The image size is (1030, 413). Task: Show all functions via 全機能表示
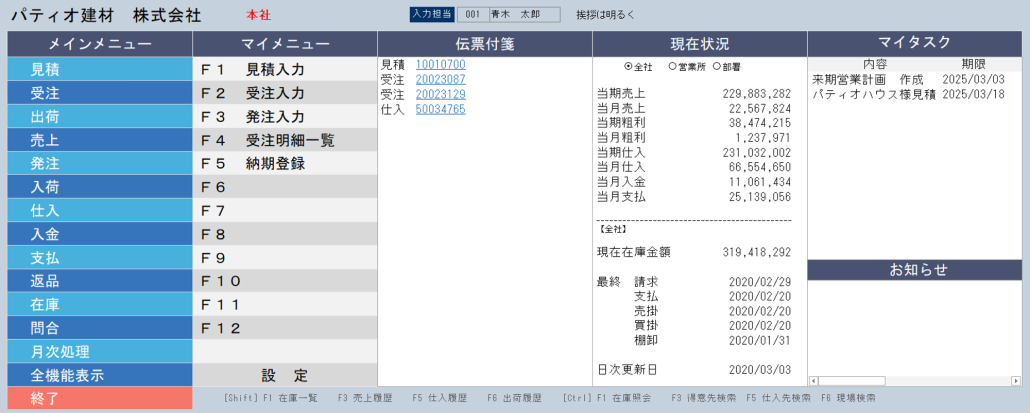[x=99, y=375]
